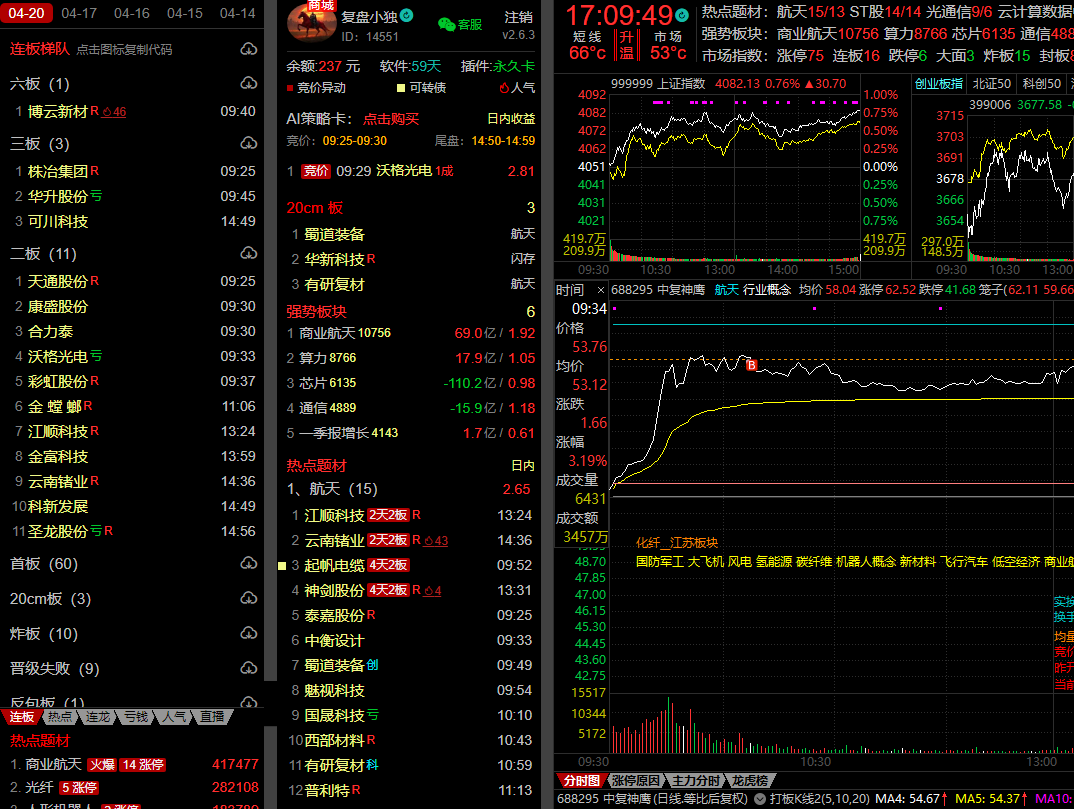Expand the 20cm板 (3) group
This screenshot has height=809, width=1074.
50,599
